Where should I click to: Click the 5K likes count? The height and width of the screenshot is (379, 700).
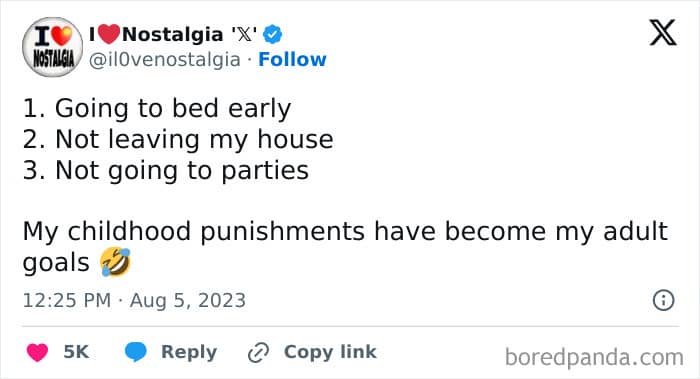tap(76, 352)
